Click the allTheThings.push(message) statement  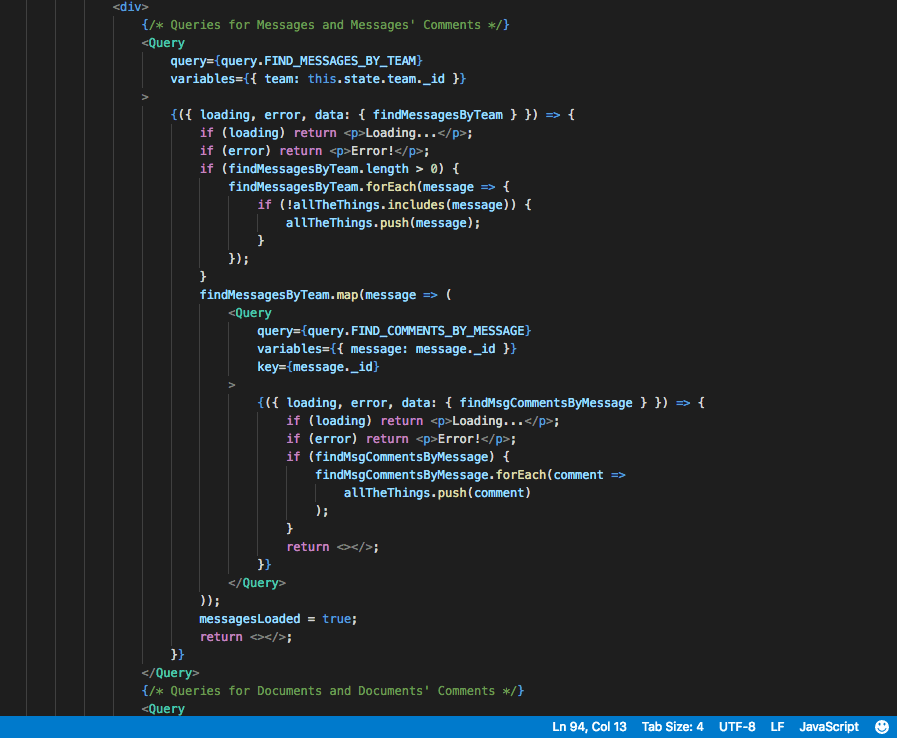[x=383, y=223]
